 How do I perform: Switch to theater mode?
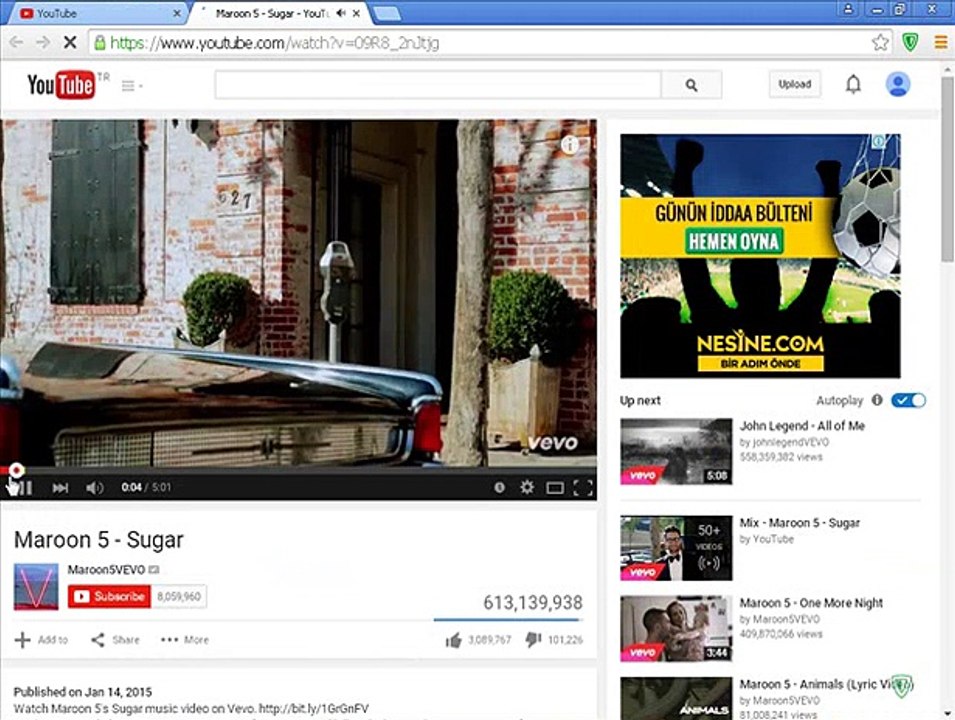point(555,488)
